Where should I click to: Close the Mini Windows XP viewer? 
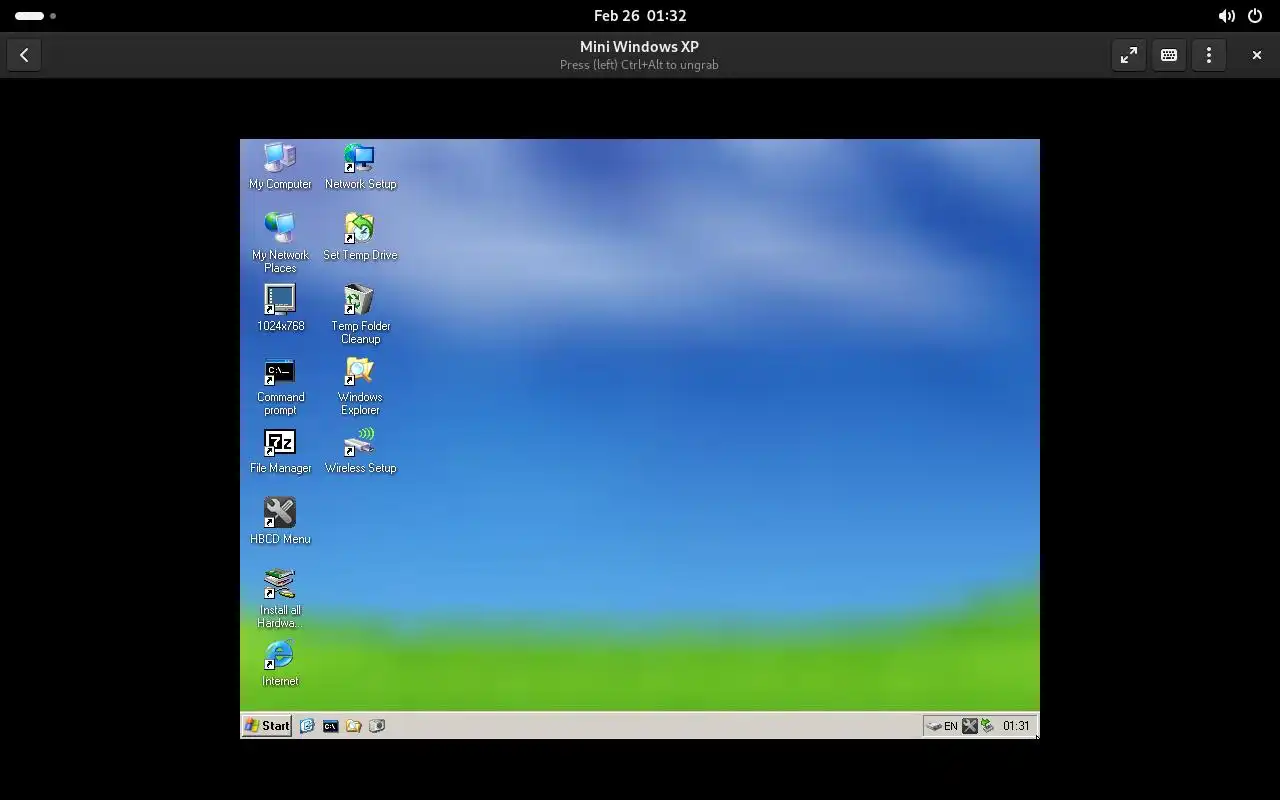(x=1257, y=55)
